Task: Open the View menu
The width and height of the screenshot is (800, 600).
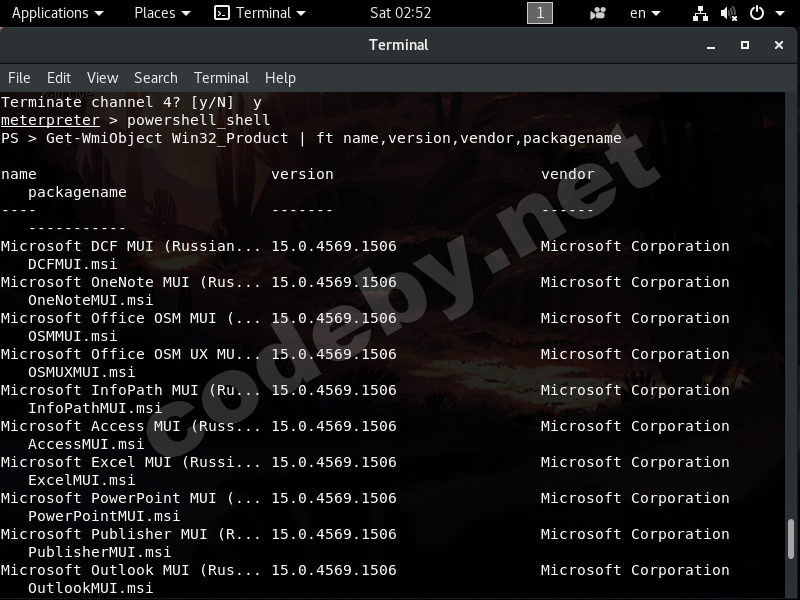Action: 102,78
